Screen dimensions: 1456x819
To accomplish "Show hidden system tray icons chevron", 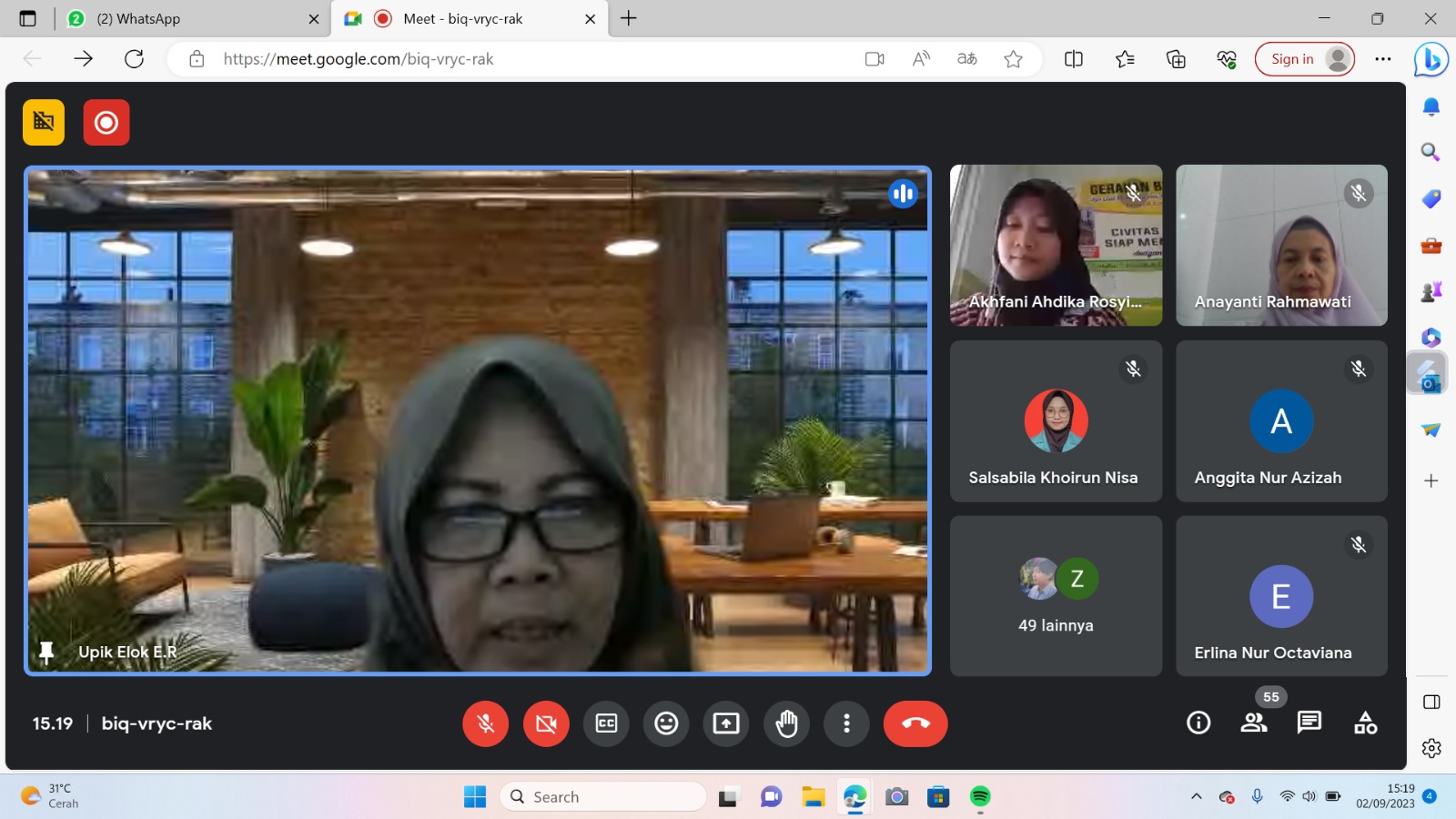I will point(1196,797).
